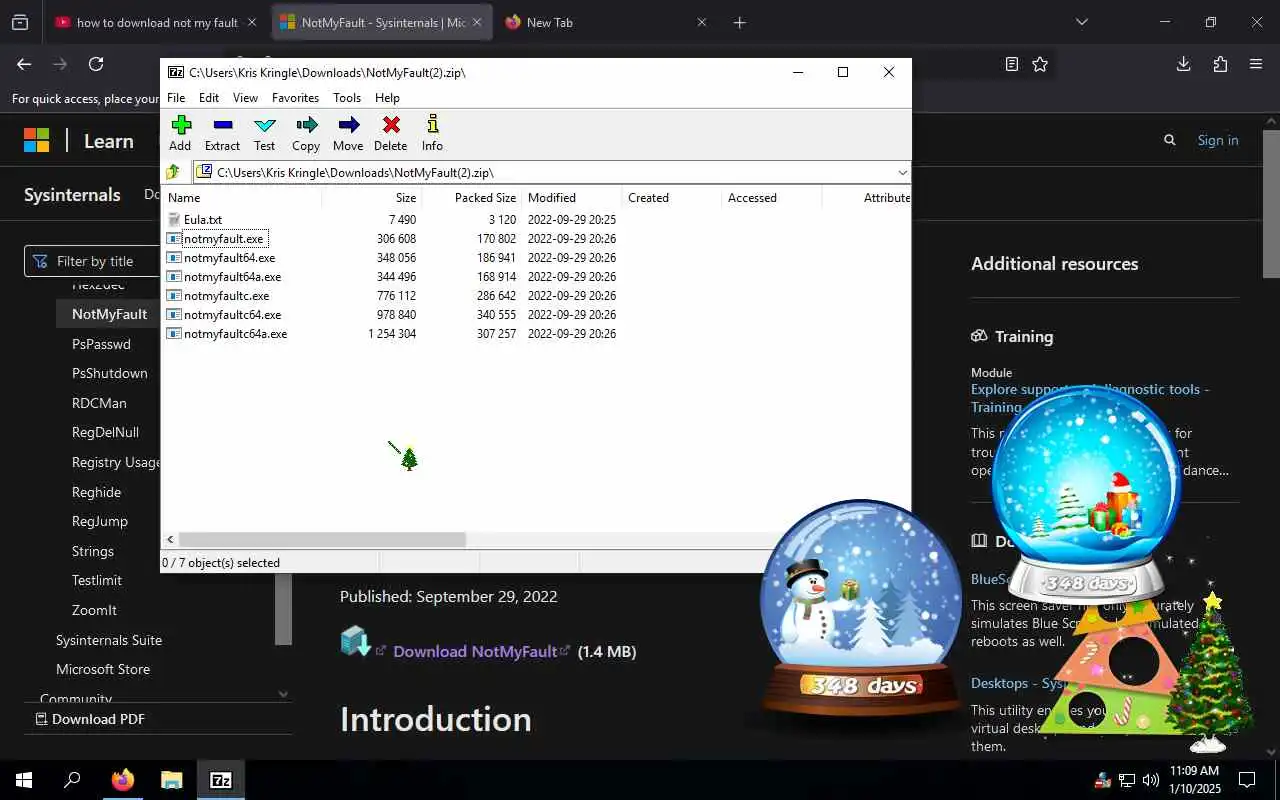
Task: Open PsPasswd in the sidebar
Action: coord(101,344)
